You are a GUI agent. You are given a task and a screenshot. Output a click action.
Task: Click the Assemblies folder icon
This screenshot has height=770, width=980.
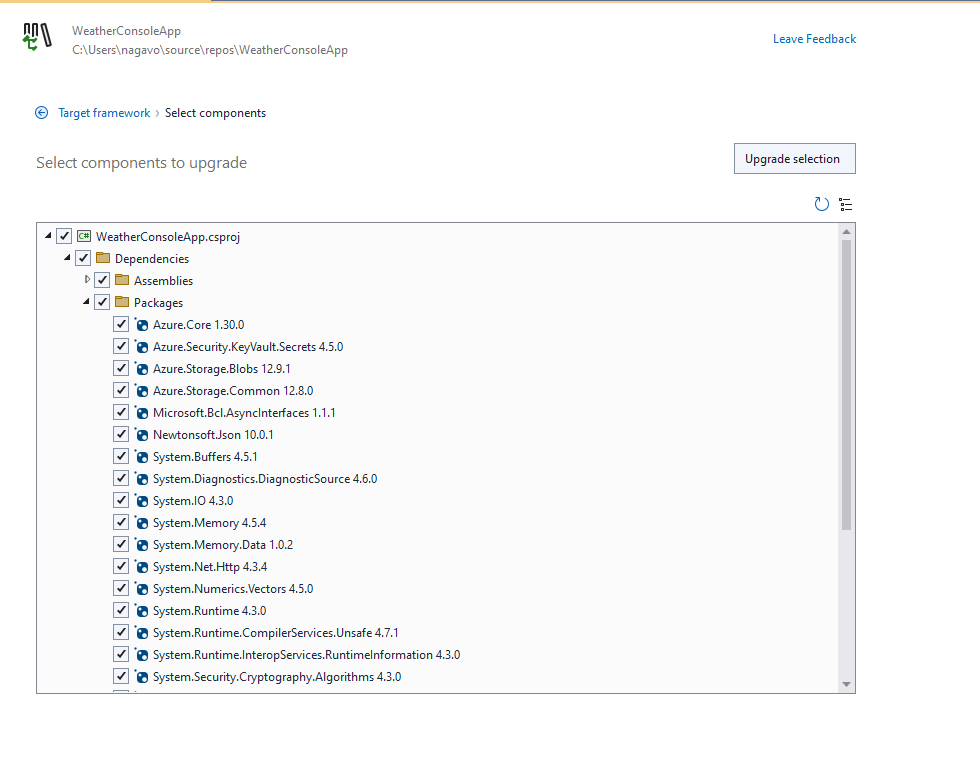tap(122, 280)
